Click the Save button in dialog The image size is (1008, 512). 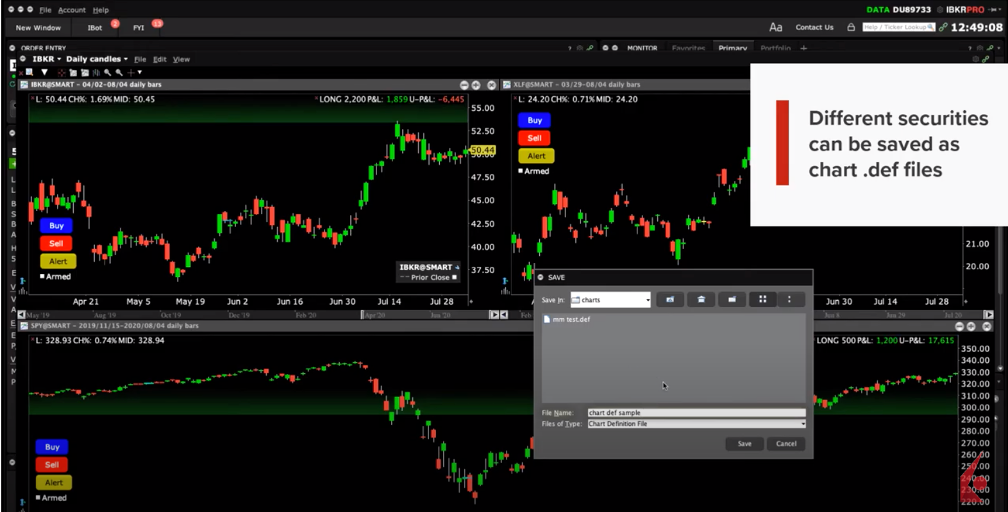[x=744, y=444]
